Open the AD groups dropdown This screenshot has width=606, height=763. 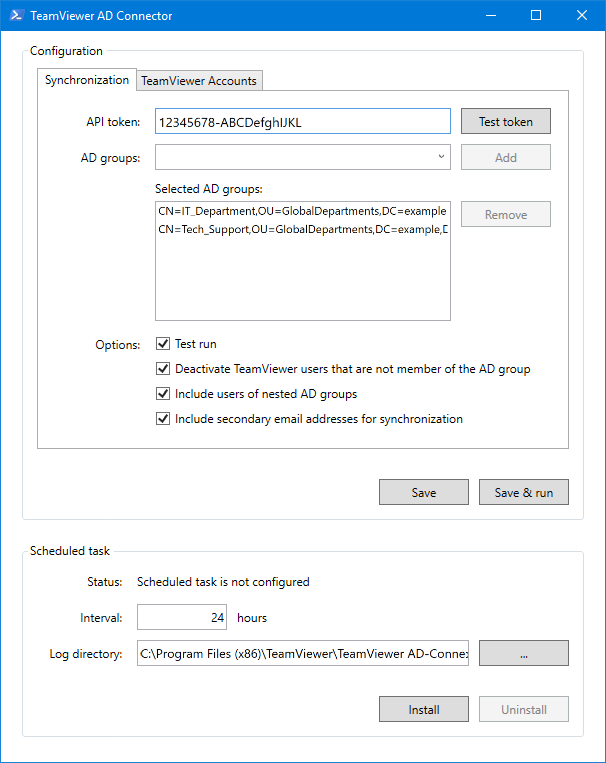click(303, 157)
